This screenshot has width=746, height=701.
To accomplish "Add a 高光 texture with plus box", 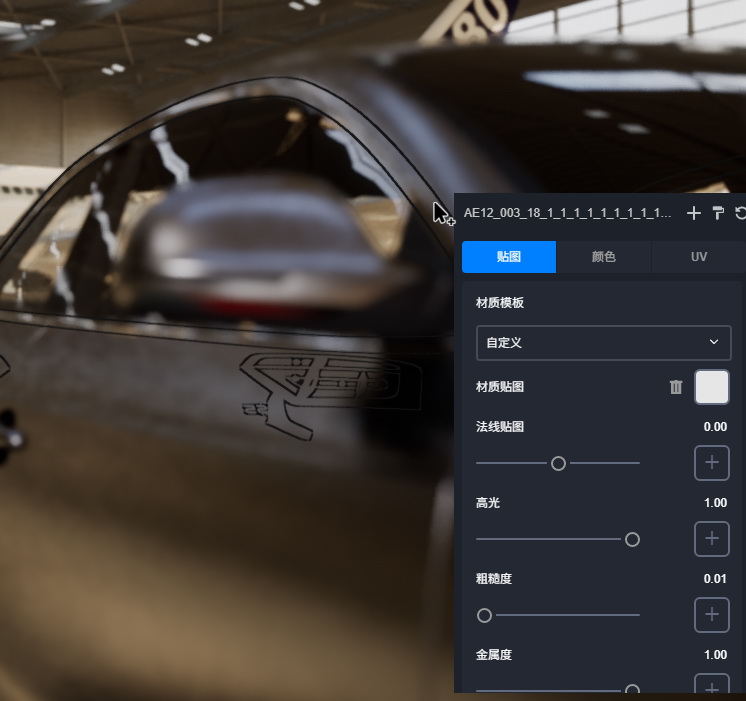I will (x=712, y=539).
